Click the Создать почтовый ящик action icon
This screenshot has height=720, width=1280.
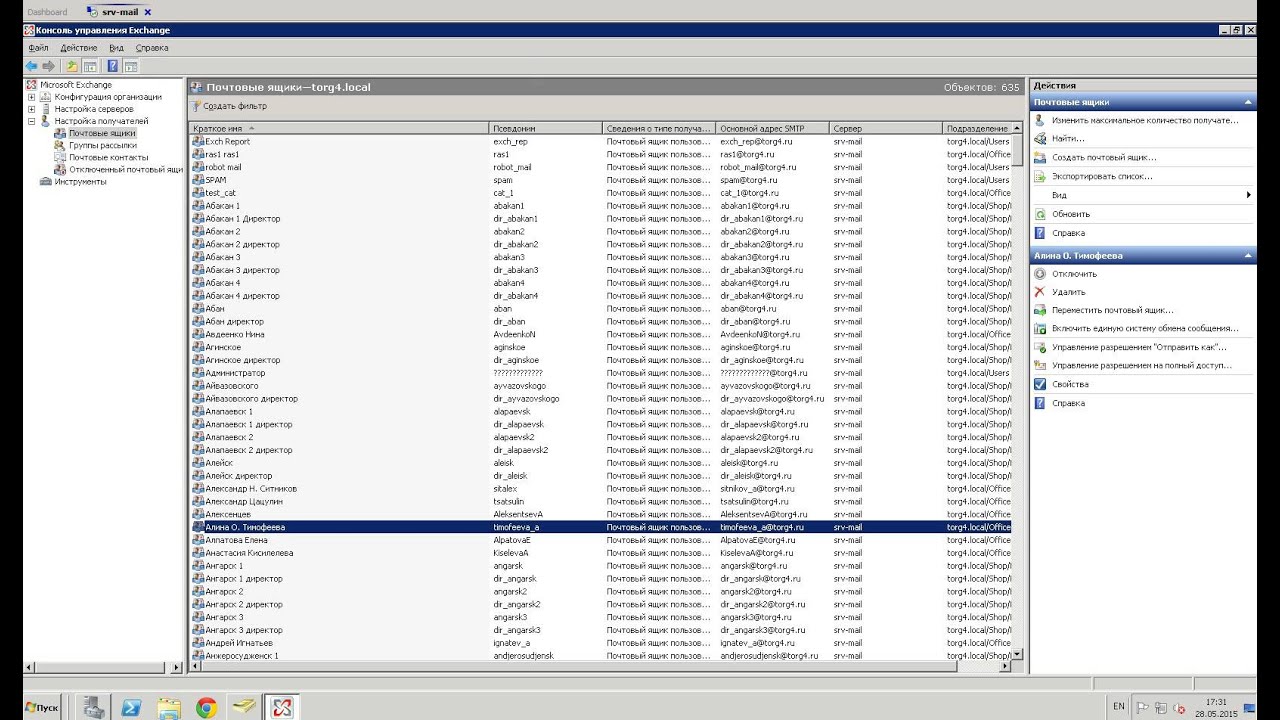(x=1040, y=157)
